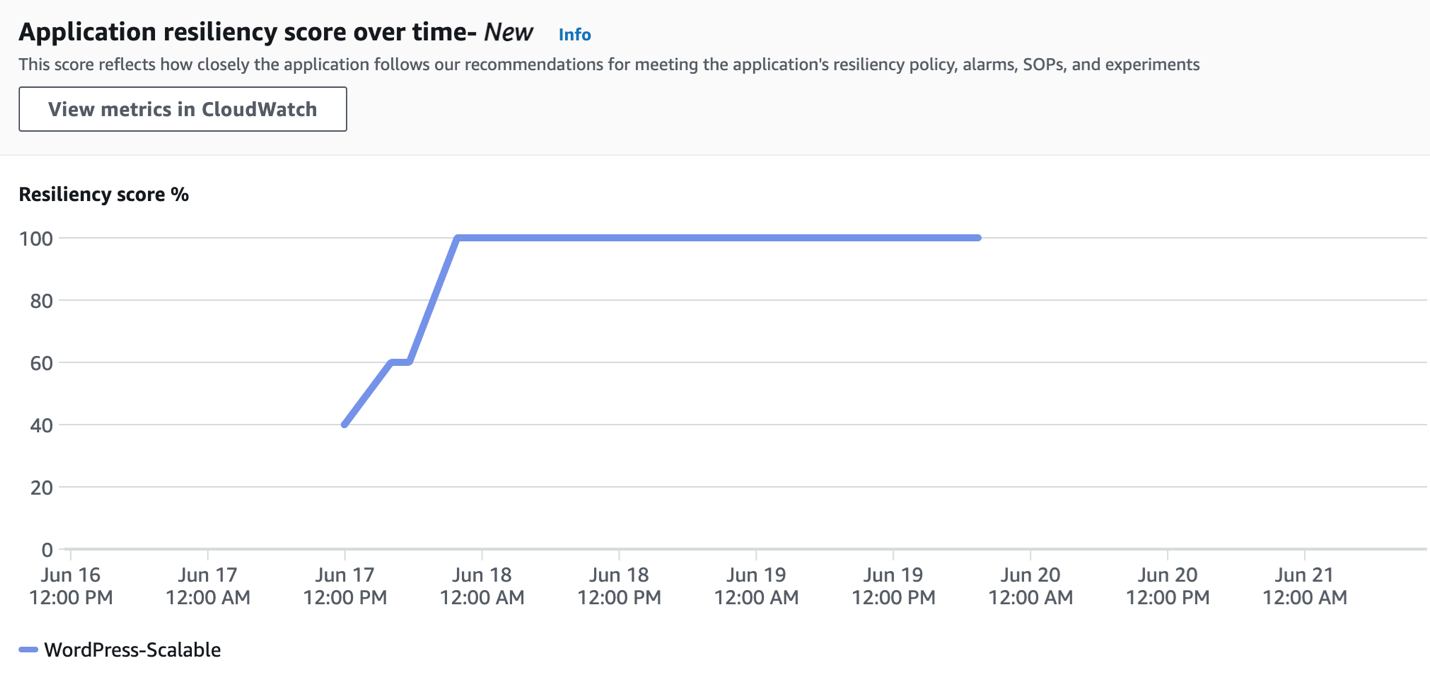Screen dimensions: 1430x678
Task: Click the WordPress-Scalable legend color marker
Action: point(30,649)
